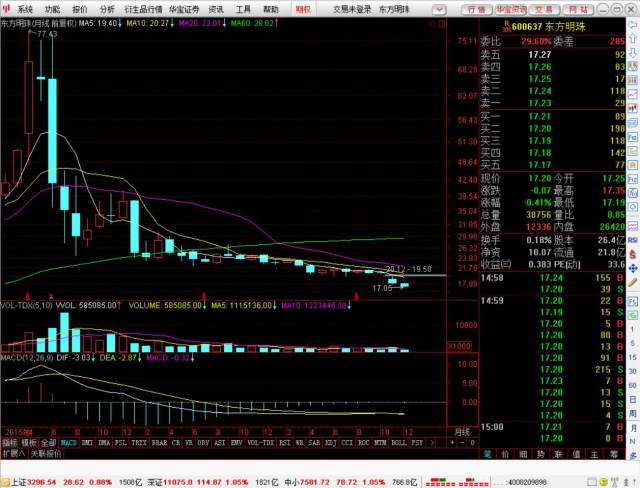Click the stock title 600637 东方明珠

(548, 27)
